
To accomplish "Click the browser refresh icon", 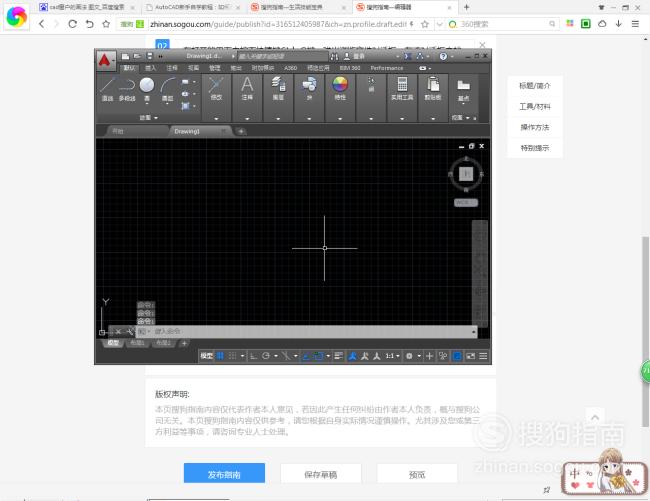I will (73, 24).
